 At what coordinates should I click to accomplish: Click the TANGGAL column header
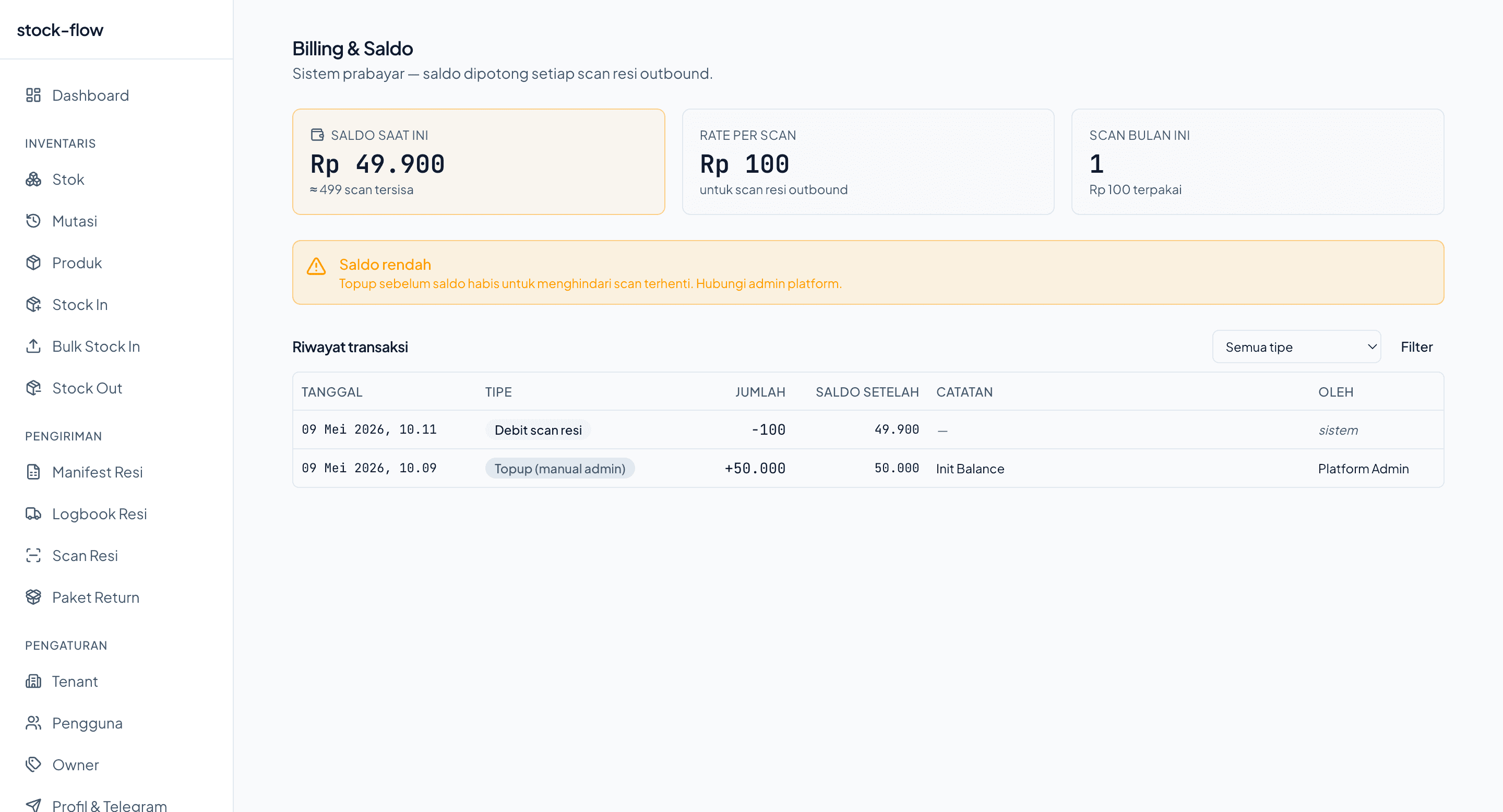click(x=331, y=391)
